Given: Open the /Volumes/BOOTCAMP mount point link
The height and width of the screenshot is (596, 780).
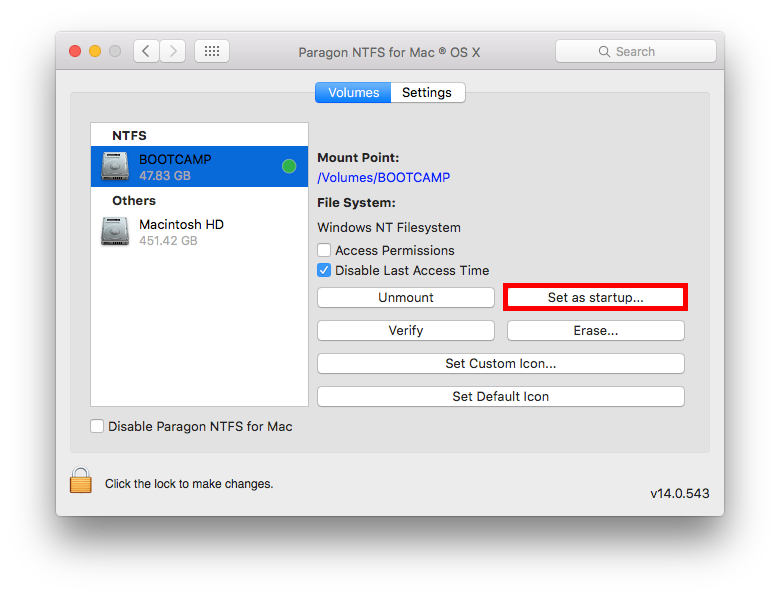Looking at the screenshot, I should 384,178.
